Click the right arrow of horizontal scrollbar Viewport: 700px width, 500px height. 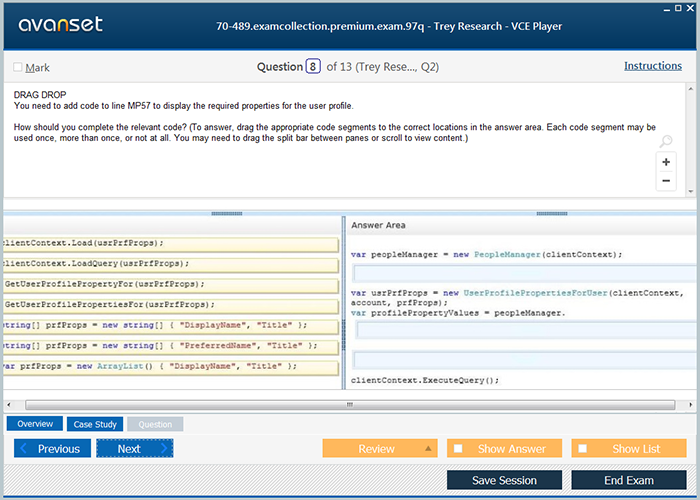click(x=691, y=405)
